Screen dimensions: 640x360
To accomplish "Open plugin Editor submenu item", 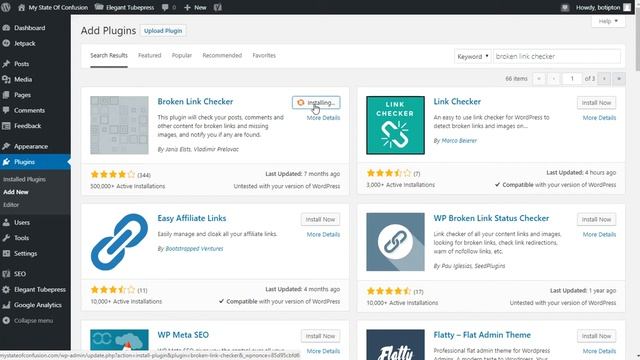I will pos(11,204).
